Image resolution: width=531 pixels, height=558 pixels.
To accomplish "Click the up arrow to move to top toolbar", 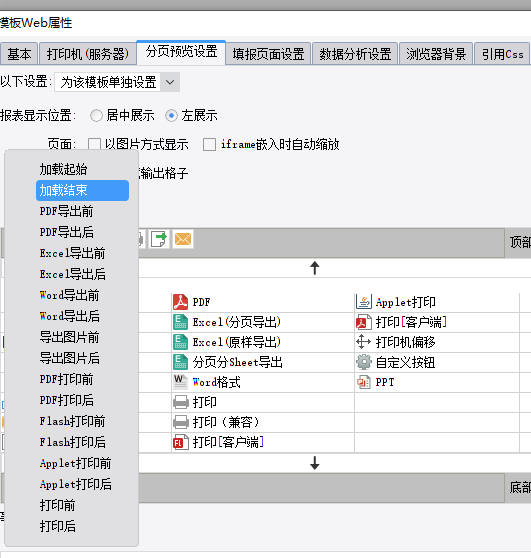I will coord(315,268).
